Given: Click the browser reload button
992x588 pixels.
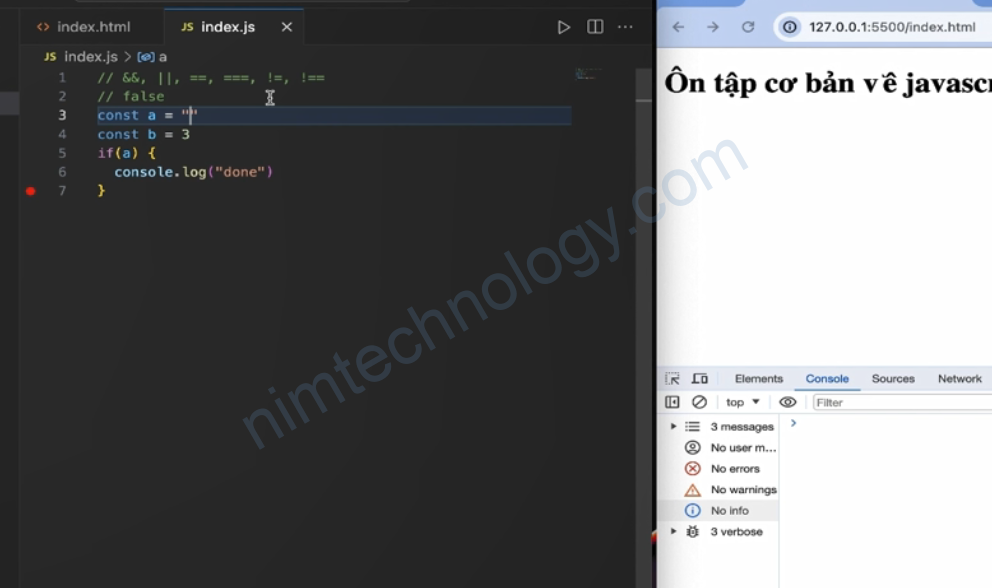Looking at the screenshot, I should click(x=748, y=27).
